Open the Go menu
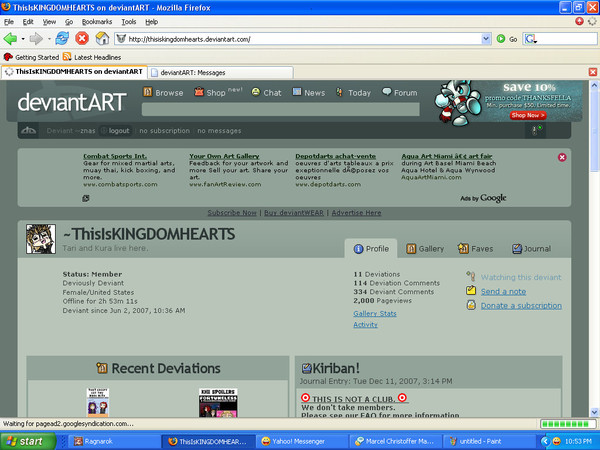600x450 pixels. point(69,22)
